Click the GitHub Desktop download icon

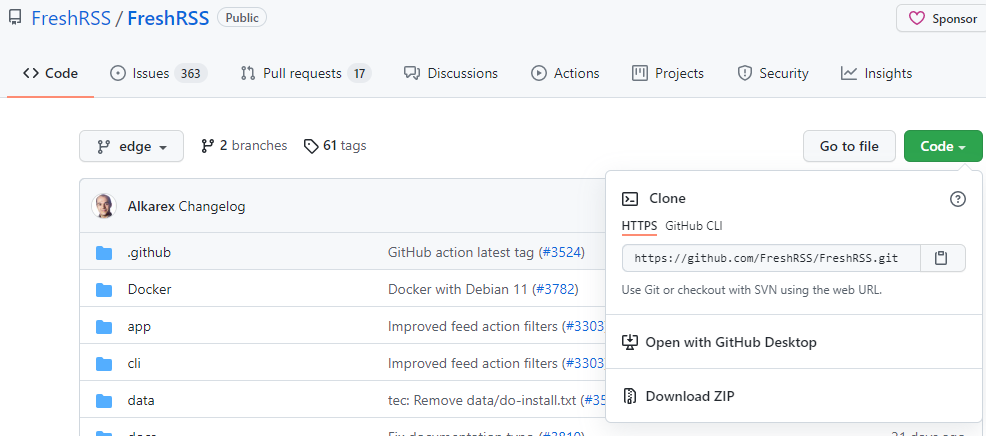point(630,342)
